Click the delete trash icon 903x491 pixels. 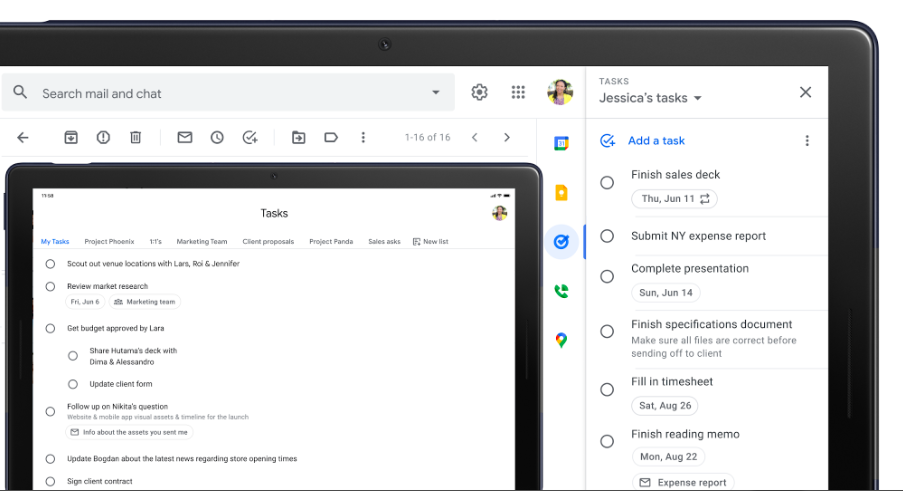pyautogui.click(x=136, y=137)
